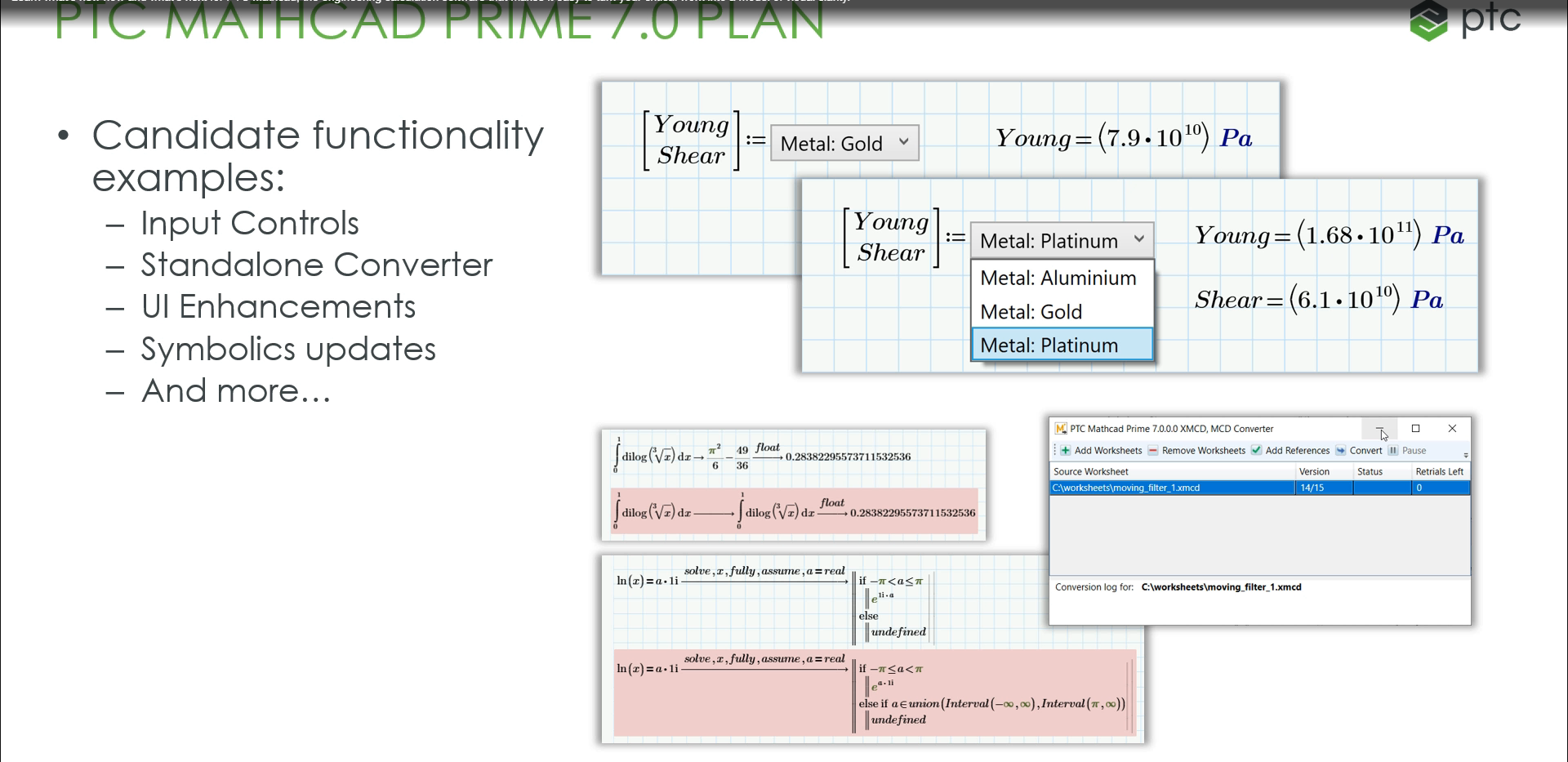Click the green Add References checkmark icon
This screenshot has width=1568, height=762.
(1257, 451)
